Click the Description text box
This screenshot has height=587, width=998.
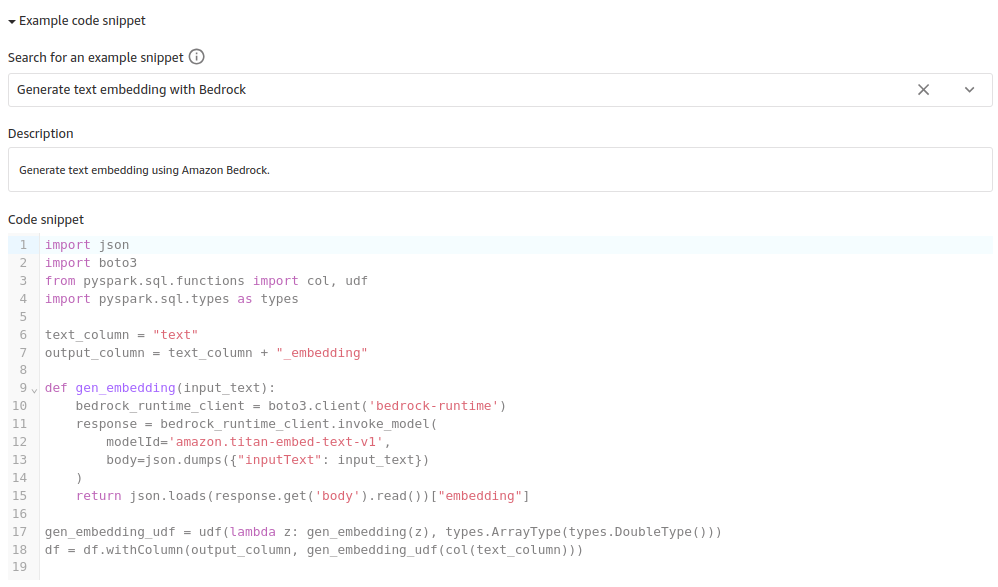(499, 170)
